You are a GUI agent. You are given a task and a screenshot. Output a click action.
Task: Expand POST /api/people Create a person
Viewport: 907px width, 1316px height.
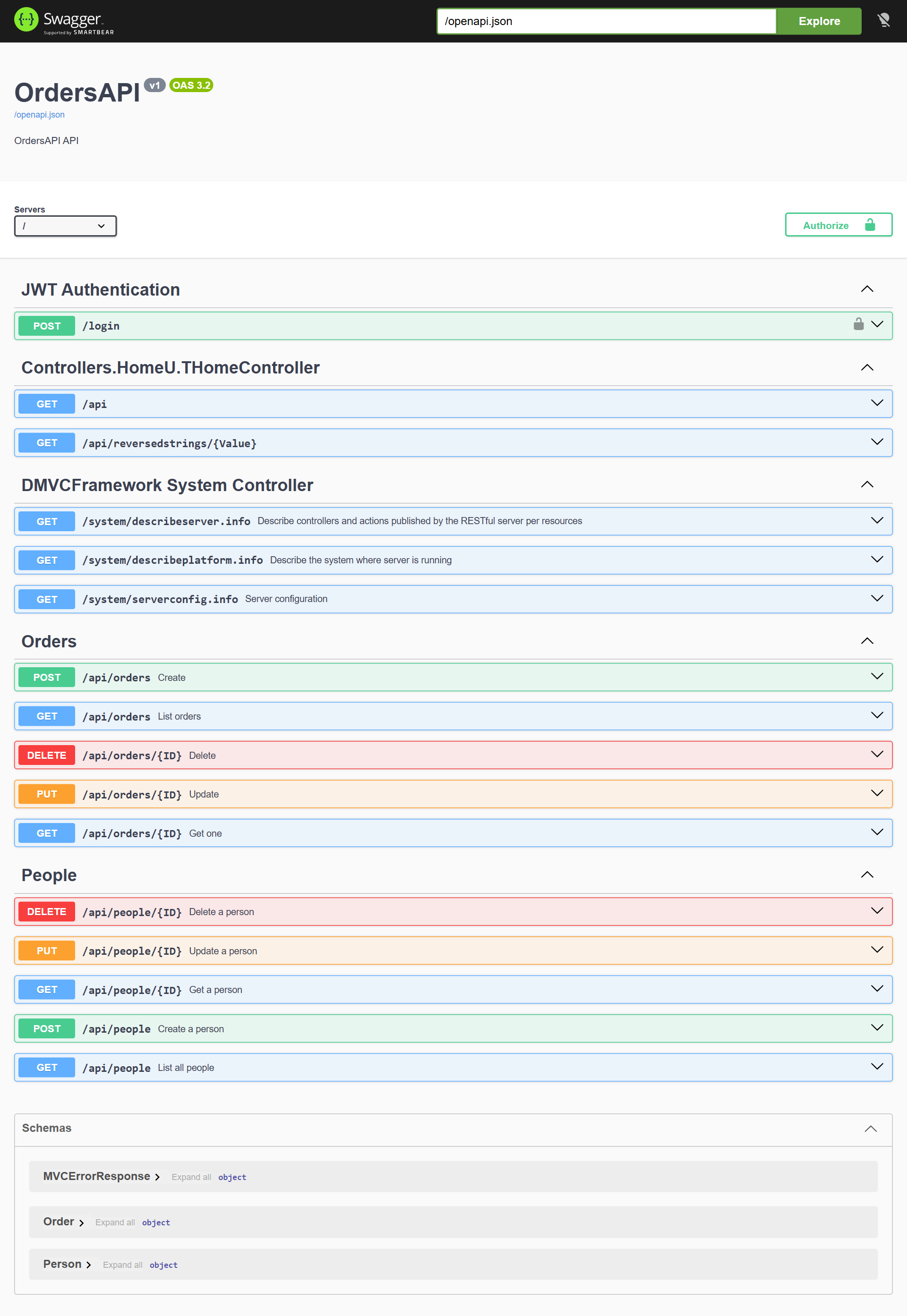pyautogui.click(x=453, y=1028)
